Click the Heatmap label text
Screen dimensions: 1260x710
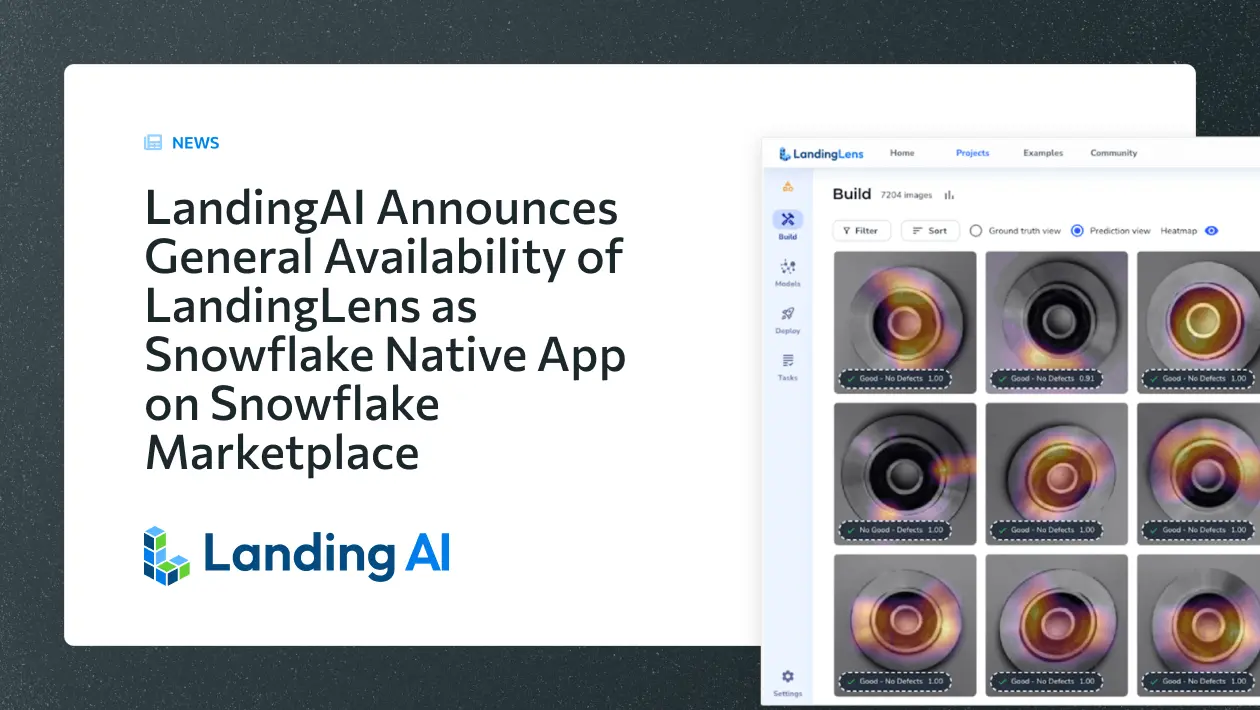(1178, 231)
